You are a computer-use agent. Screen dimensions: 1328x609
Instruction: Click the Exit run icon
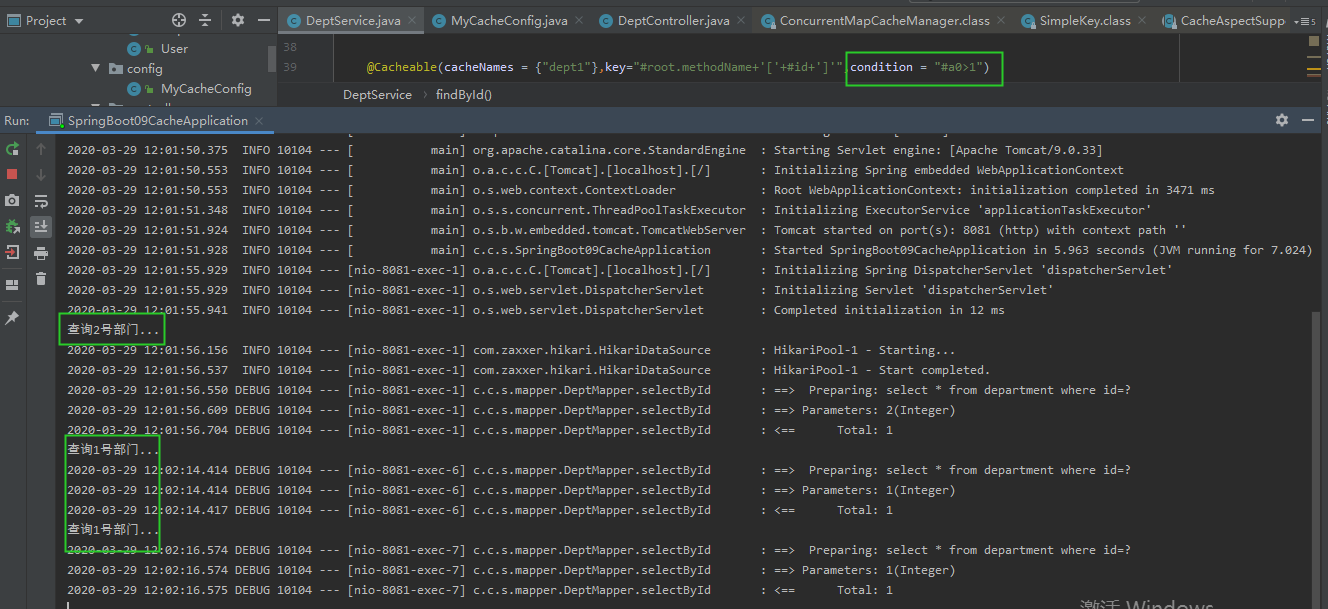click(x=13, y=252)
